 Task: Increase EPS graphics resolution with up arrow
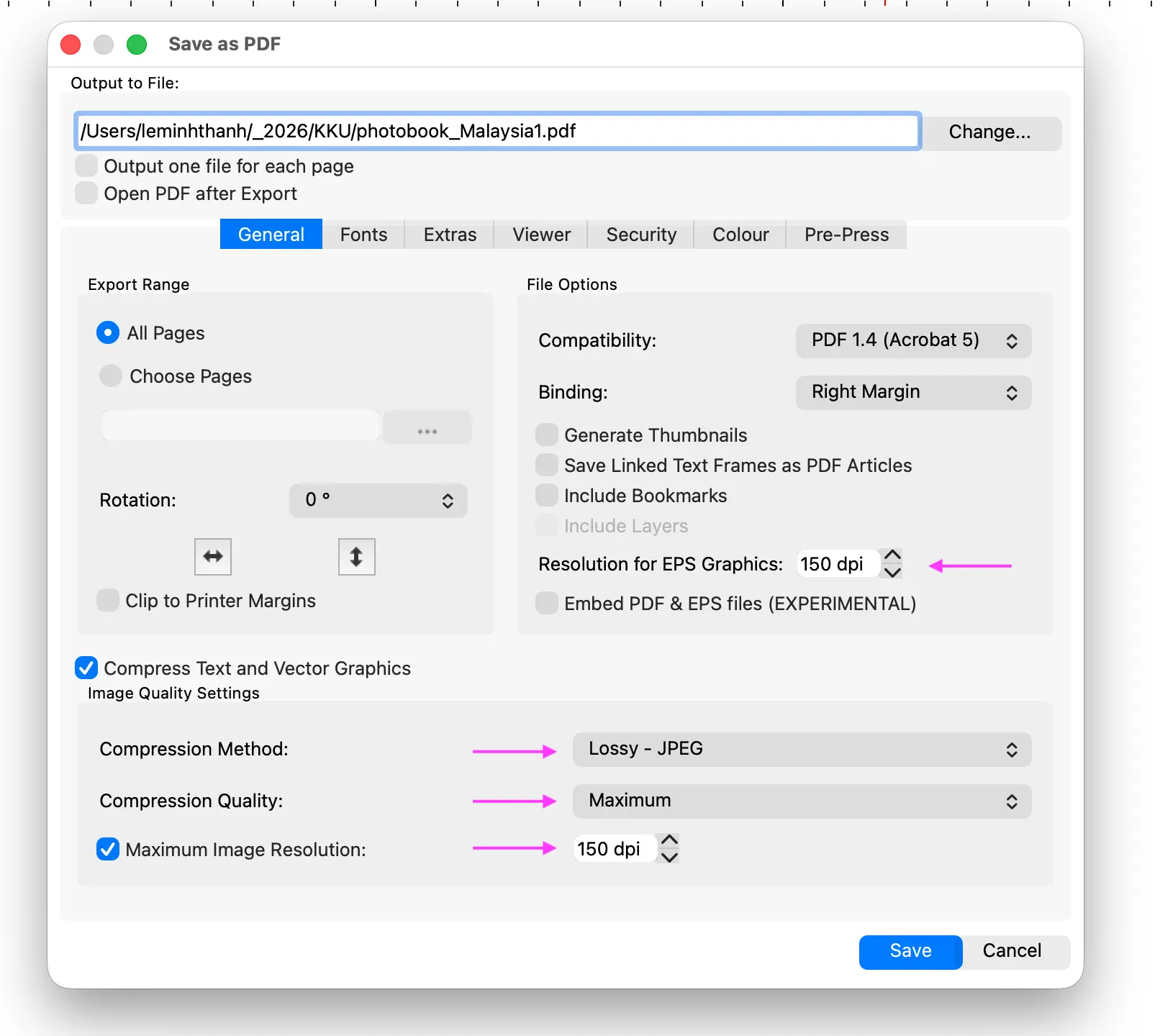892,555
